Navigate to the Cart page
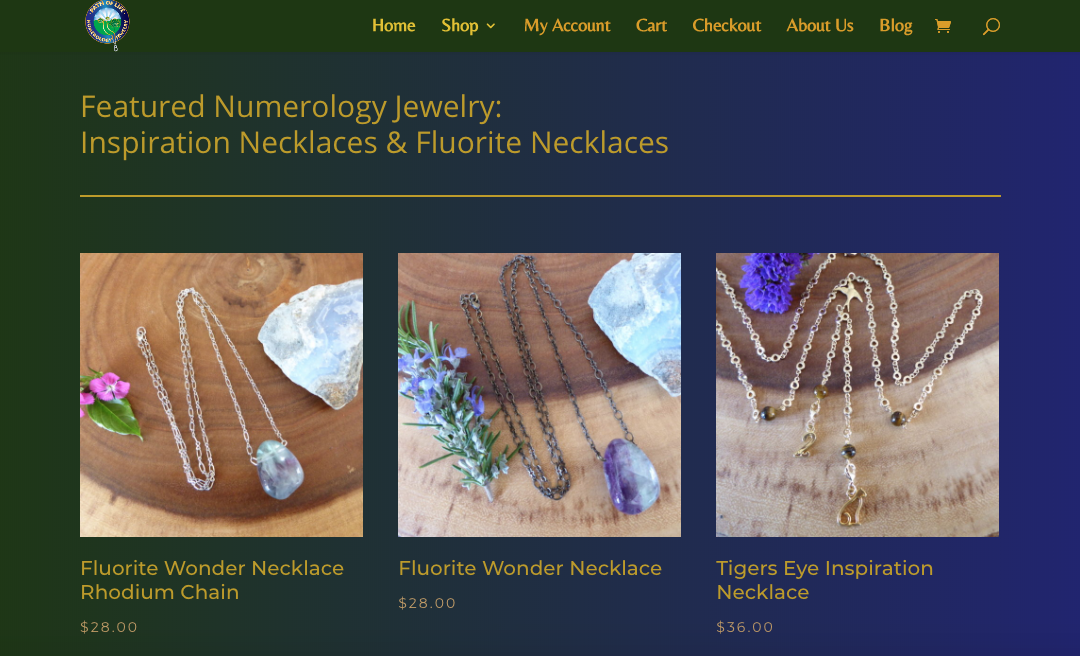The image size is (1080, 656). point(651,25)
